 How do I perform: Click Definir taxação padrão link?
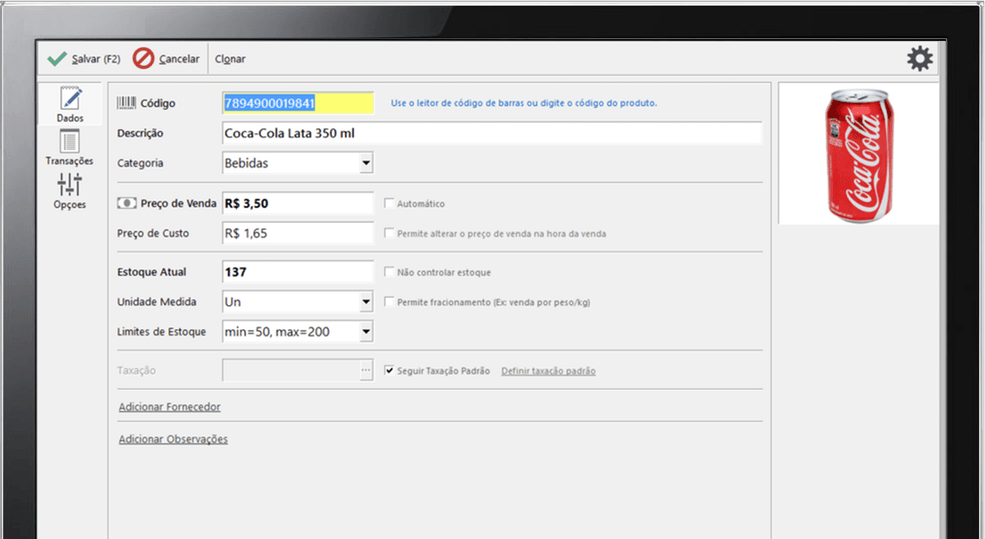[x=548, y=371]
